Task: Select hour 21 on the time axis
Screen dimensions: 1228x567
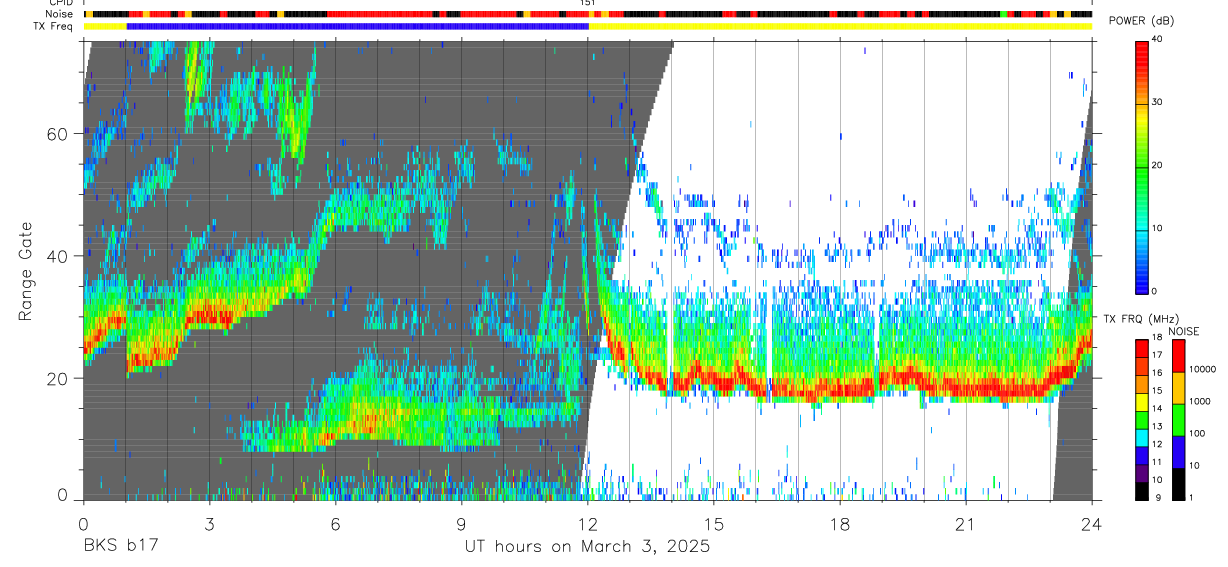Action: (x=966, y=524)
